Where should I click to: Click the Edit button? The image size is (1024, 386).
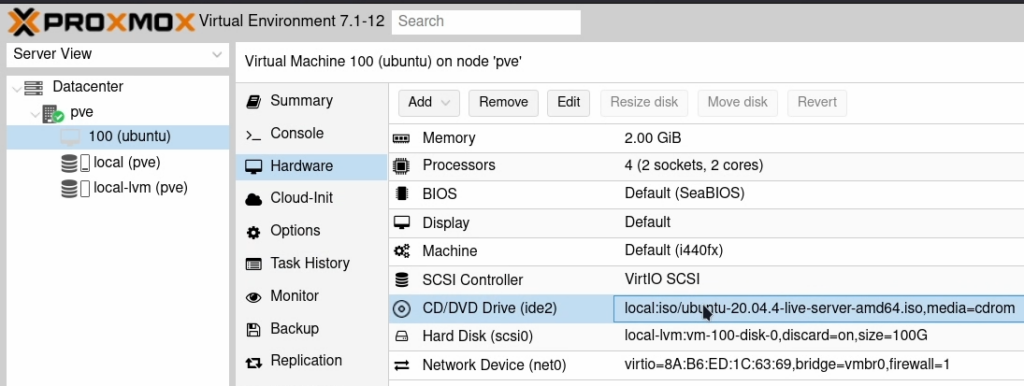tap(569, 103)
